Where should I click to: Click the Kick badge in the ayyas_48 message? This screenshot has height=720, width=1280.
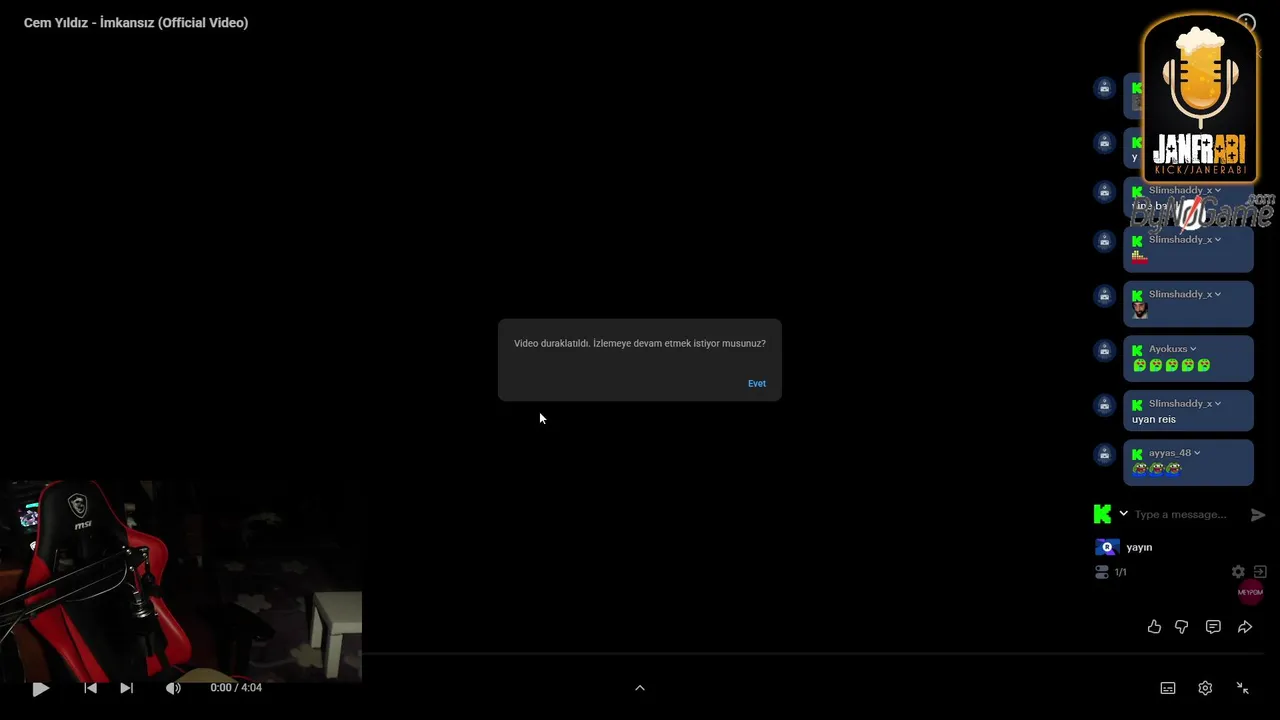1137,454
